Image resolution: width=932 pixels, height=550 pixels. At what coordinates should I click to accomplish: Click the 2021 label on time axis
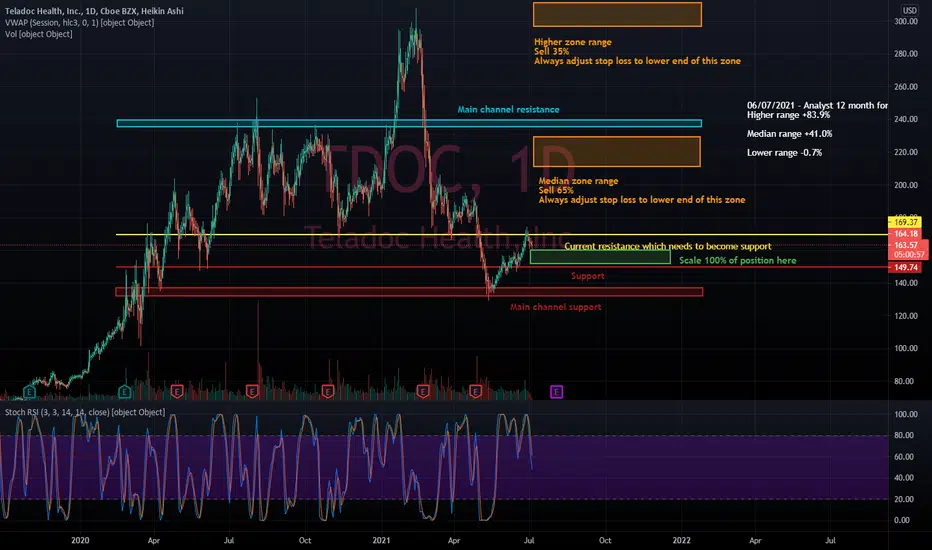pyautogui.click(x=381, y=540)
